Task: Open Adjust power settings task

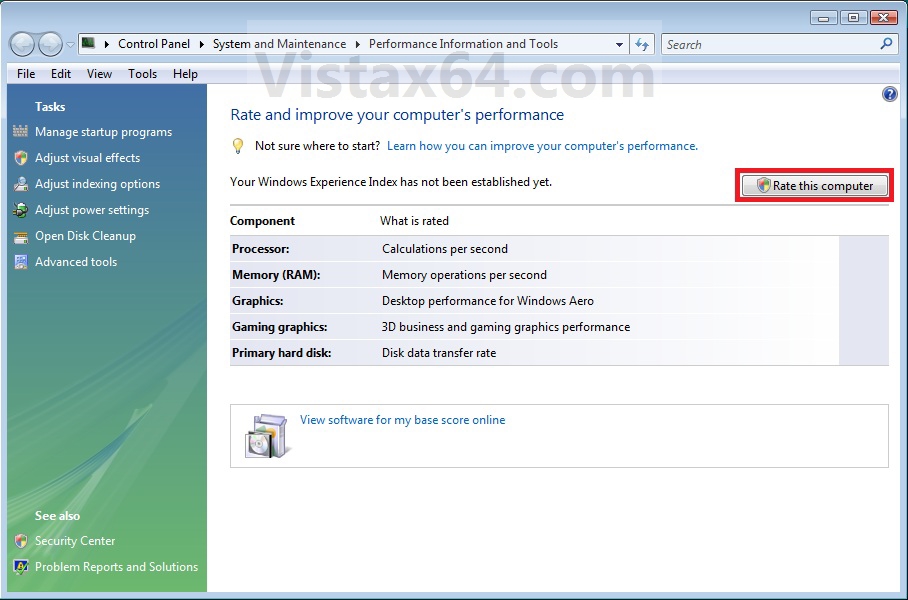Action: point(92,210)
